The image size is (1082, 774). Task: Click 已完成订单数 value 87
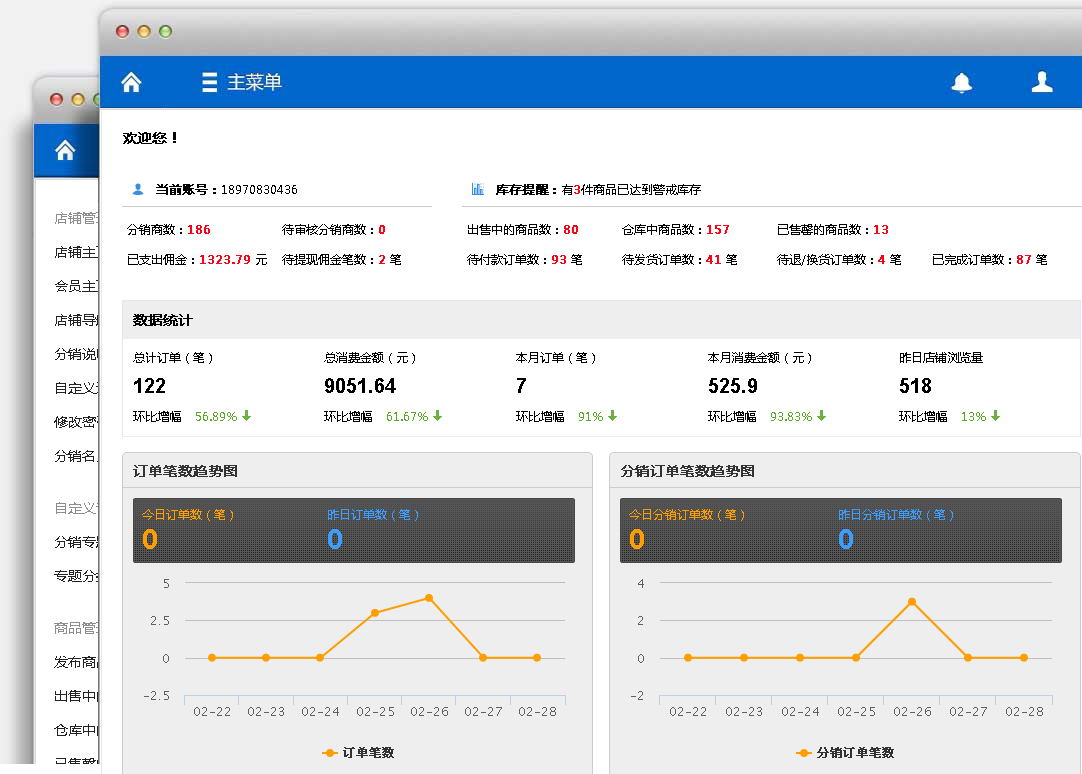coord(1023,260)
